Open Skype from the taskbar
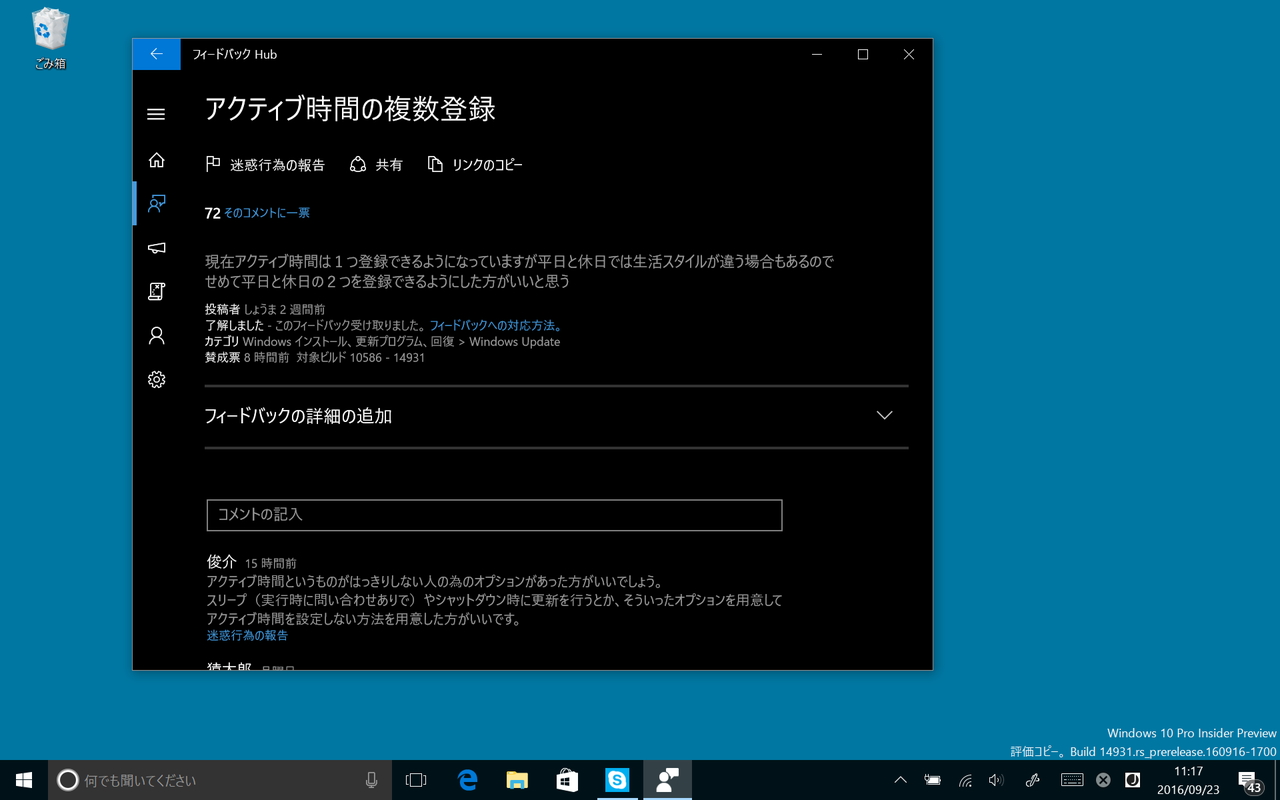This screenshot has width=1280, height=800. coord(617,780)
